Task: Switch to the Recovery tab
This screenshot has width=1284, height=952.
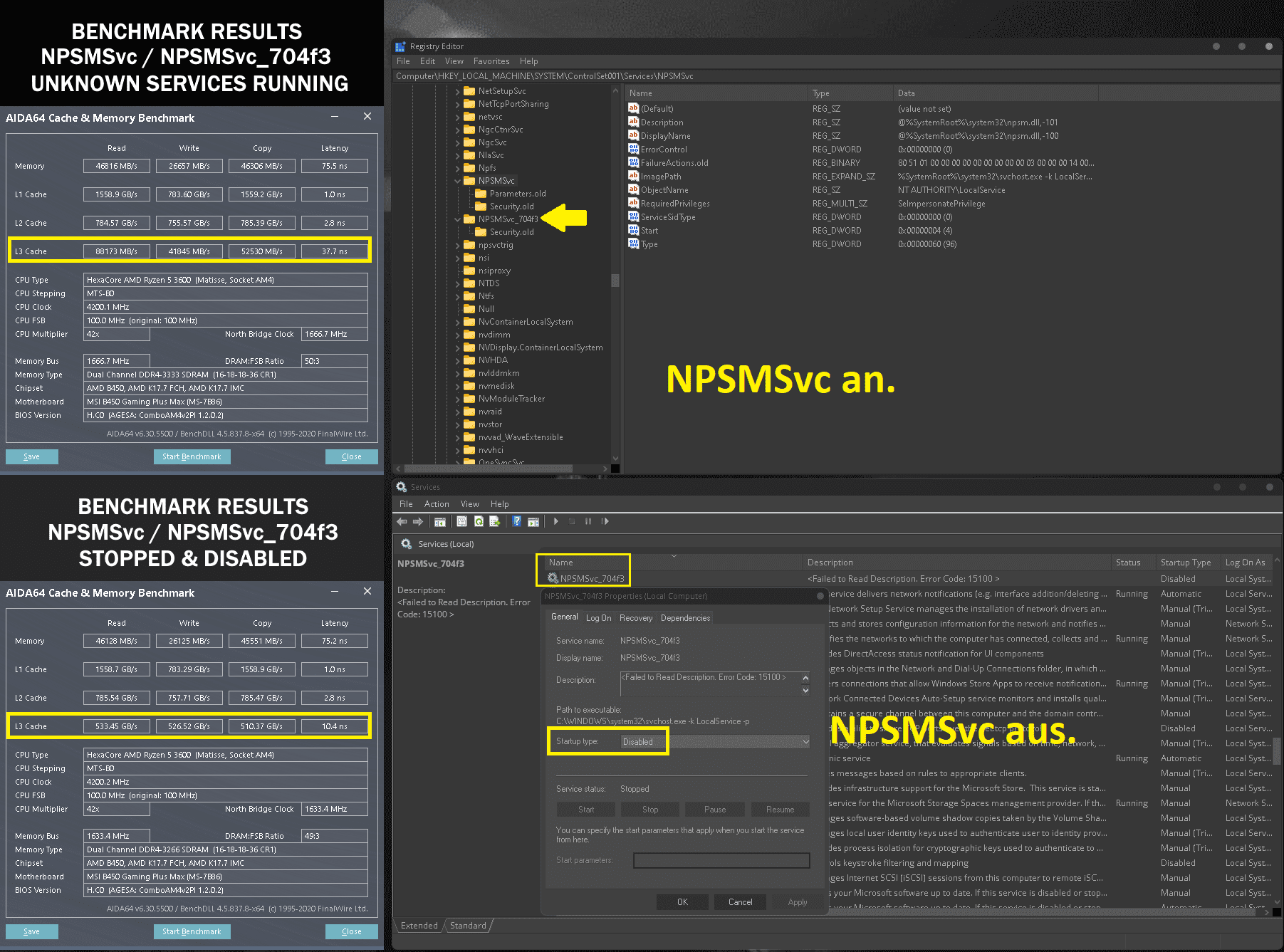Action: coord(636,618)
